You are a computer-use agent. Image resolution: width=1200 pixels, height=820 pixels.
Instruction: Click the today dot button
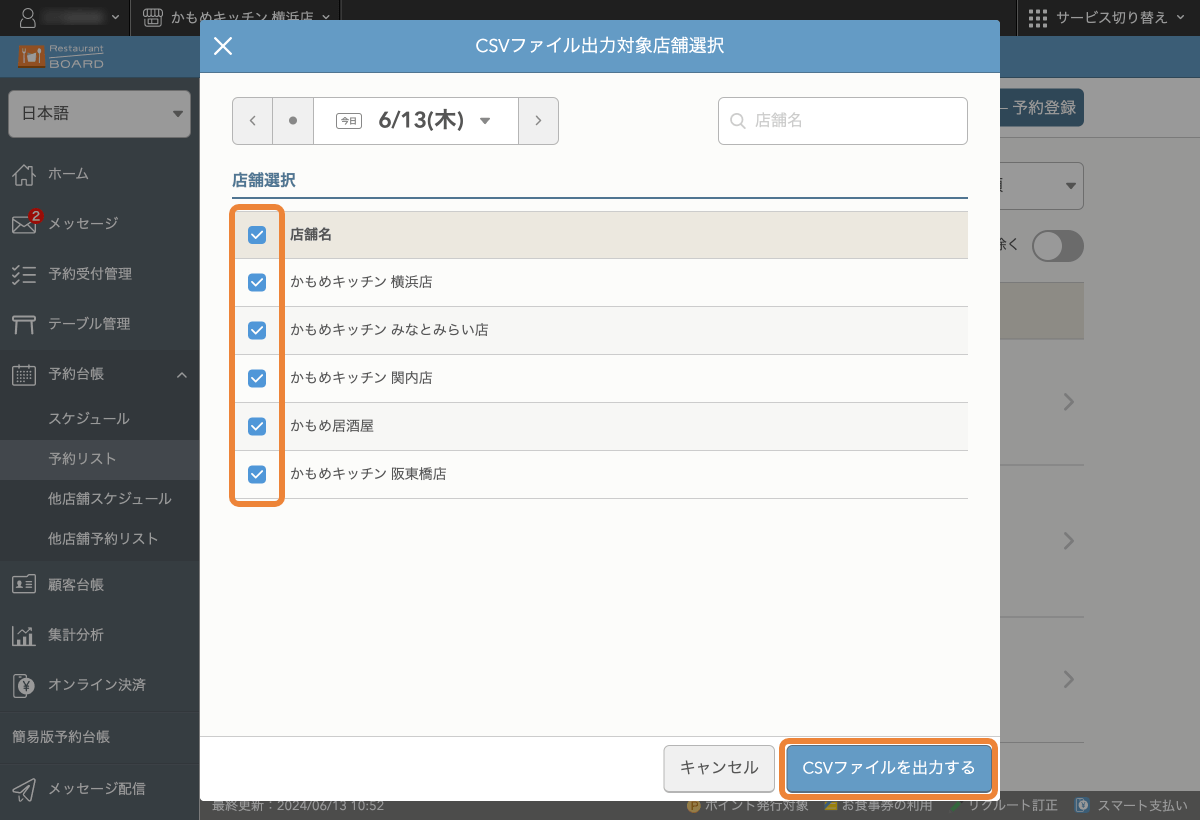[x=293, y=121]
